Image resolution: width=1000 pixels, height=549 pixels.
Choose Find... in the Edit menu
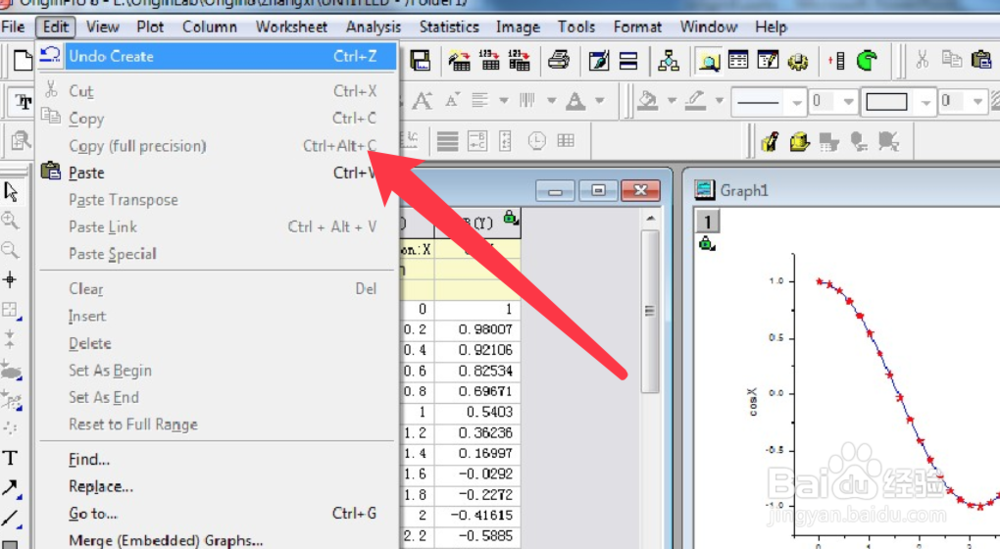pyautogui.click(x=217, y=459)
